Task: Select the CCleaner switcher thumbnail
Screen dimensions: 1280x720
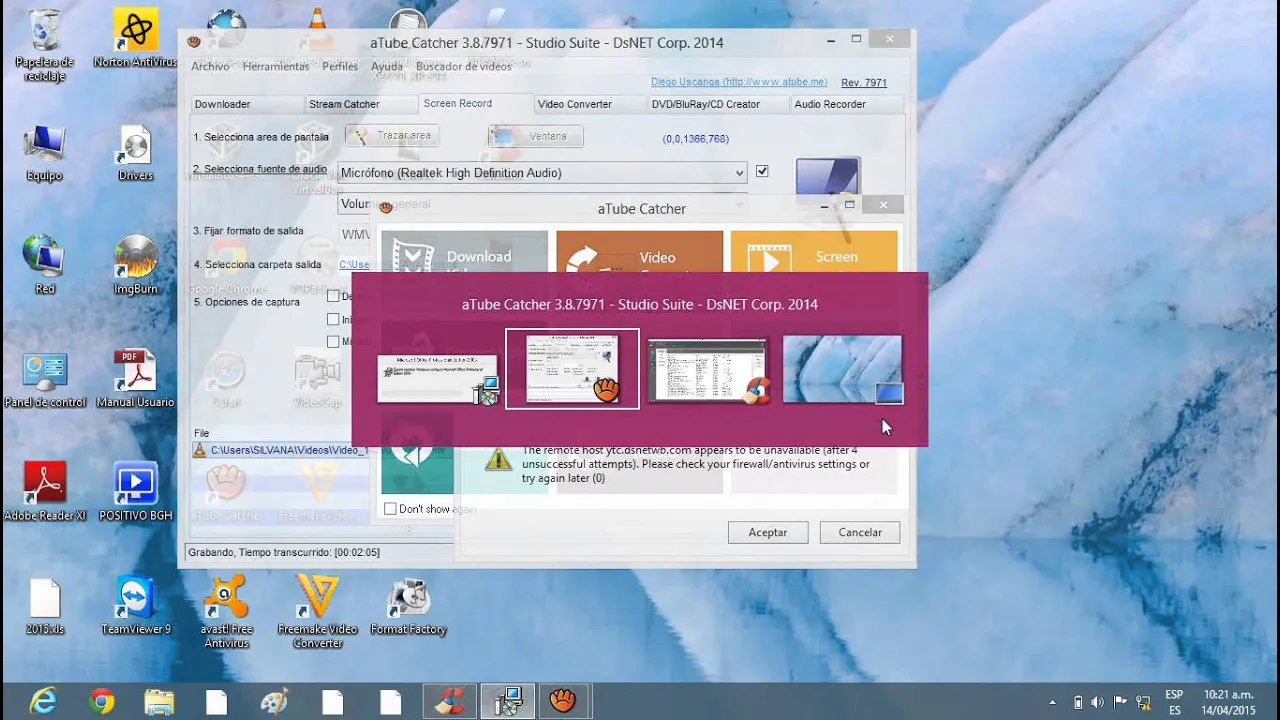Action: (707, 370)
